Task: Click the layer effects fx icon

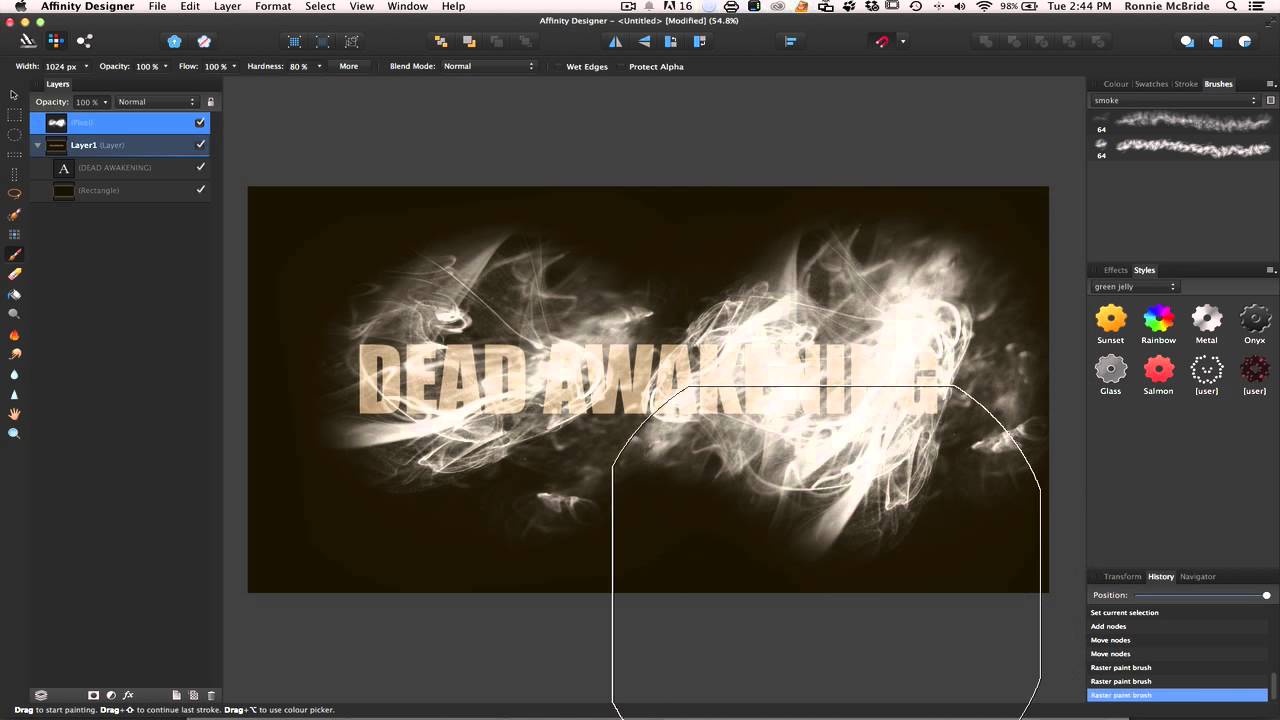Action: point(128,695)
